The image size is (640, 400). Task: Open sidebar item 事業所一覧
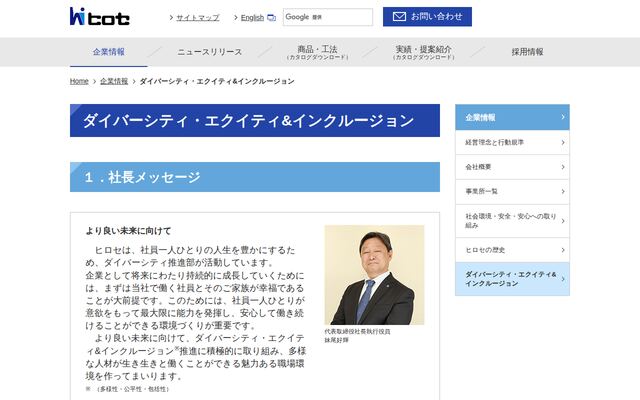512,191
